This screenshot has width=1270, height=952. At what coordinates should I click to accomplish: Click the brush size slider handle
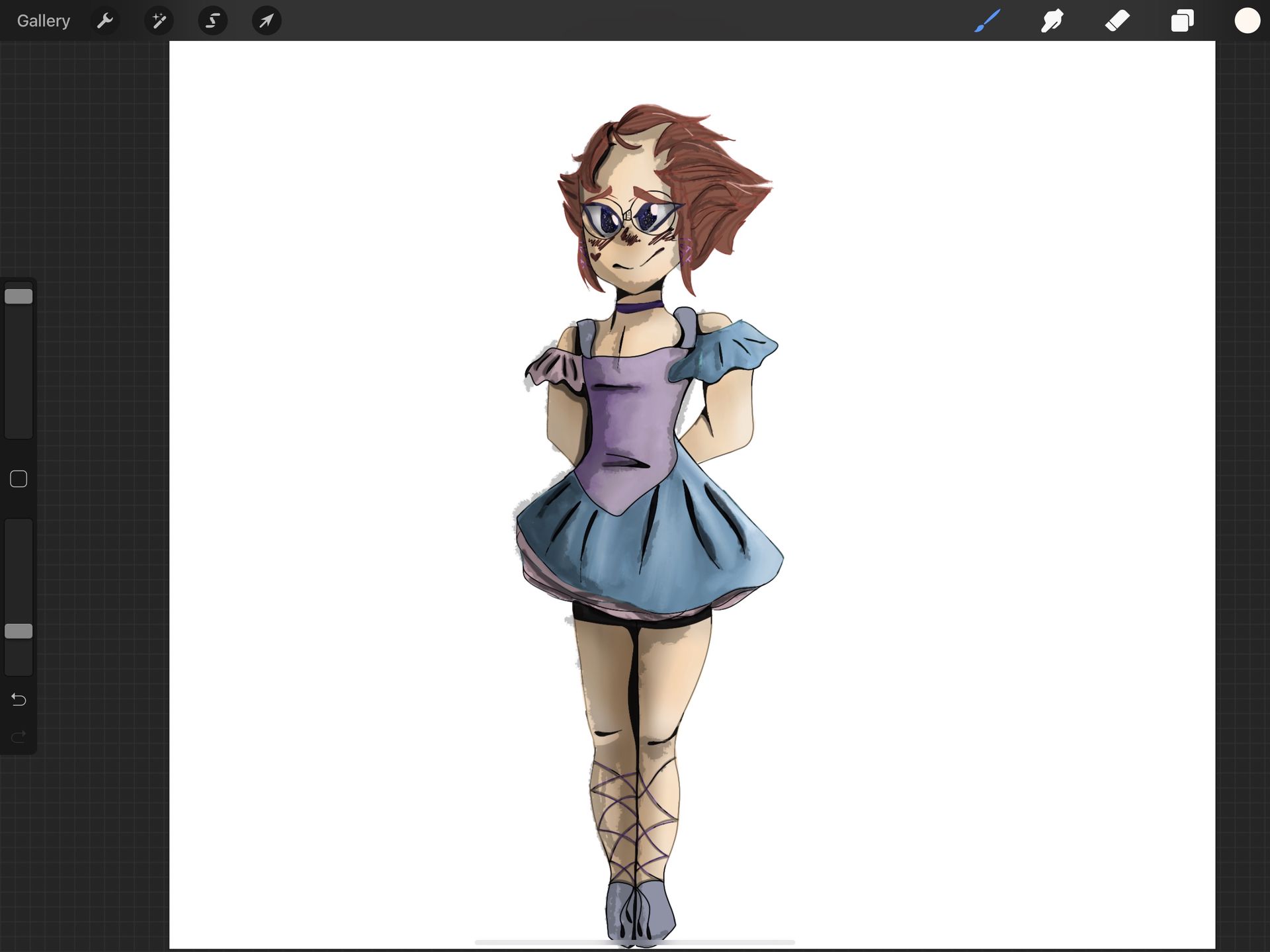tap(19, 296)
